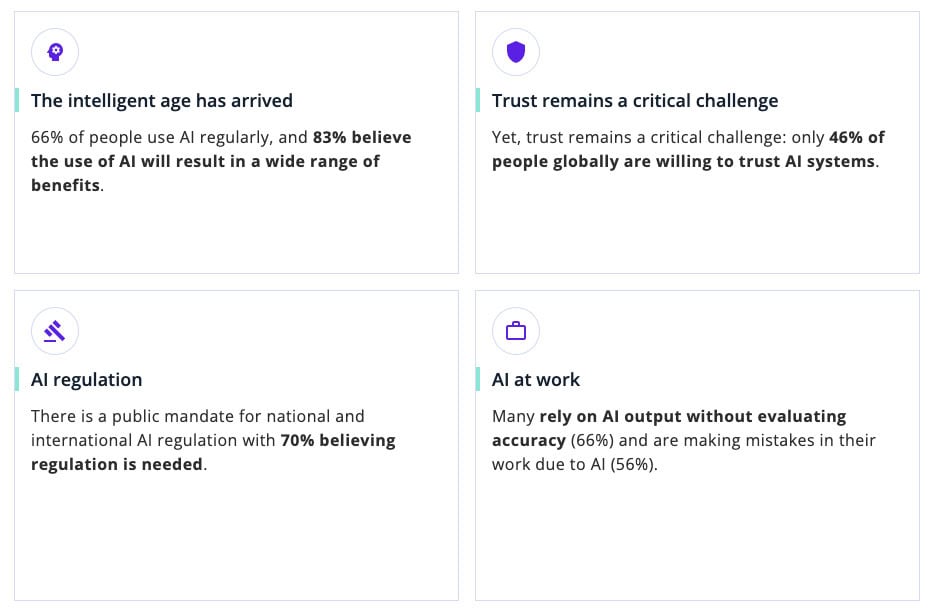Screen dimensions: 931x613
Task: Click bold "46% of people globally" statistic
Action: coord(856,137)
